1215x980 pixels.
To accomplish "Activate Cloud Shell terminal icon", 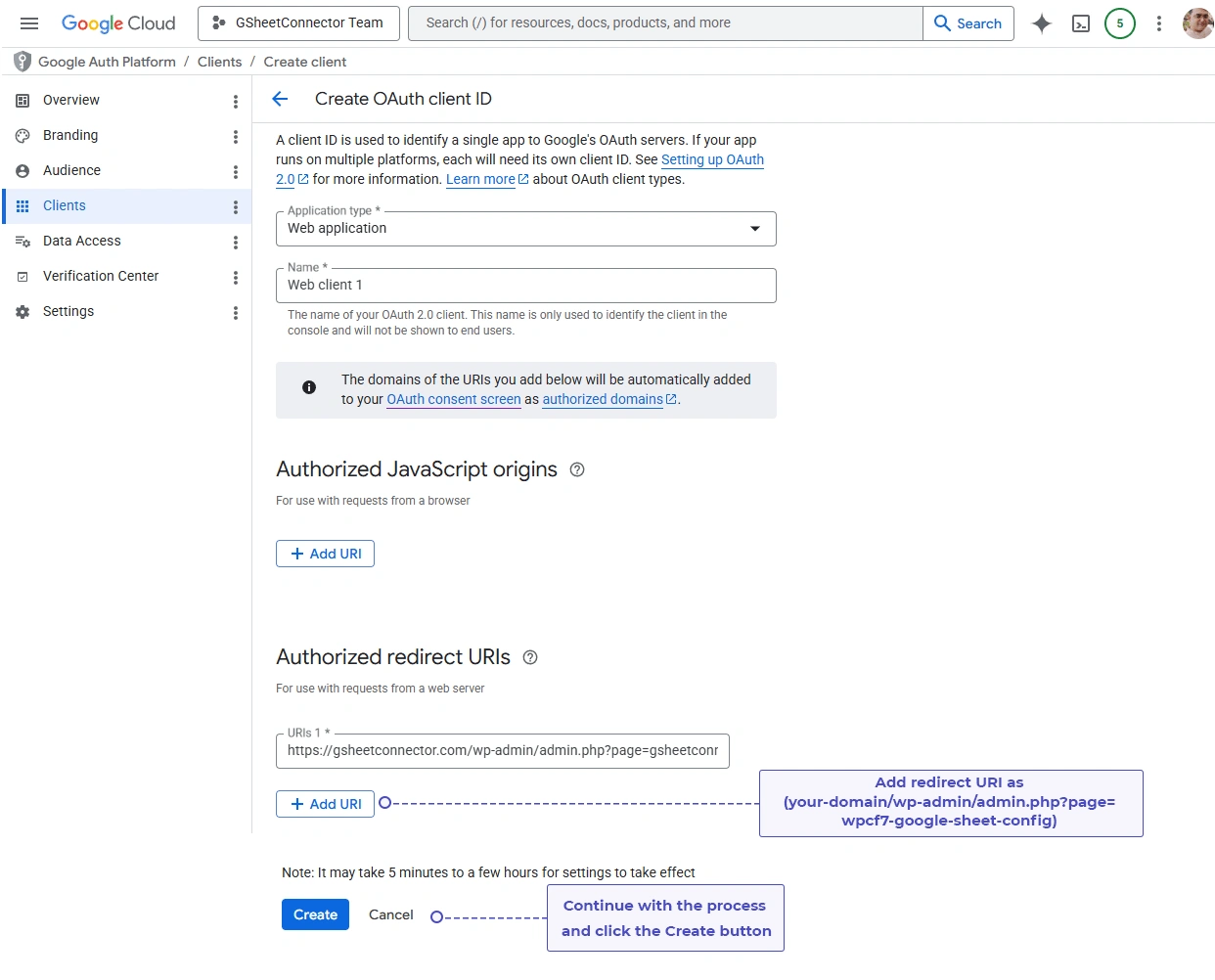I will (x=1081, y=23).
